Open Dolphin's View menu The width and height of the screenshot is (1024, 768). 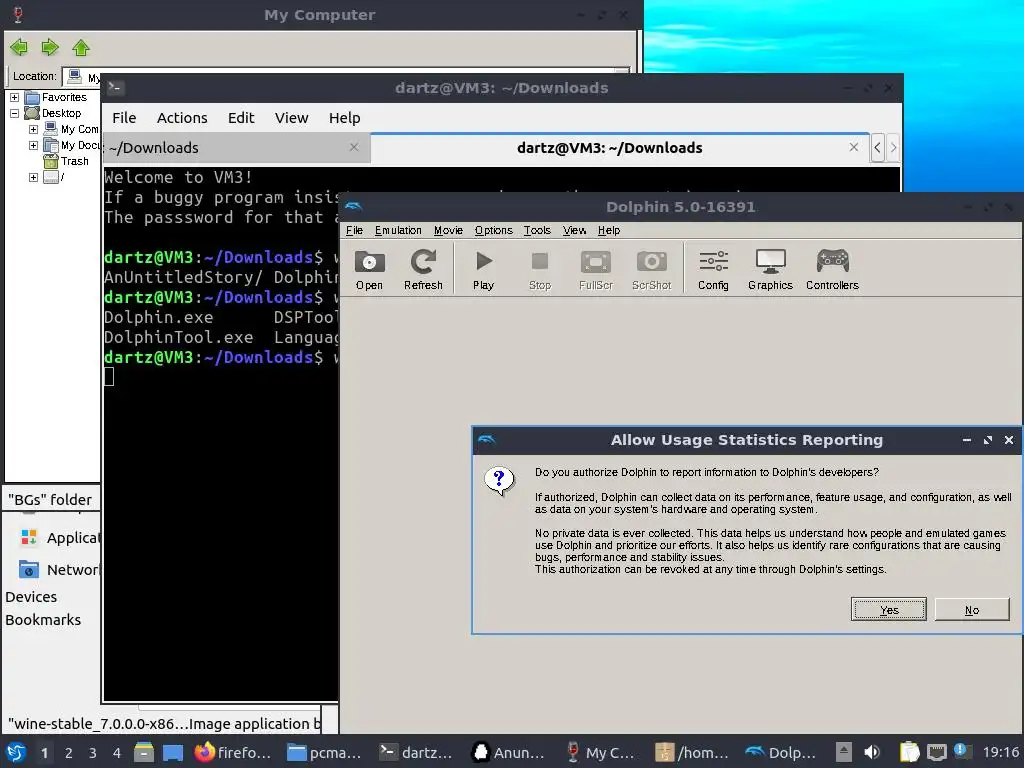click(x=574, y=231)
